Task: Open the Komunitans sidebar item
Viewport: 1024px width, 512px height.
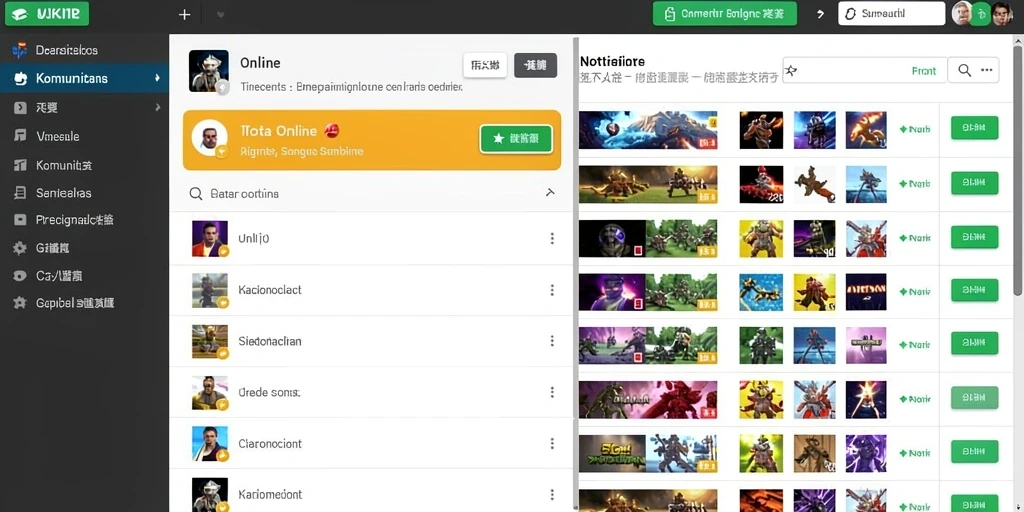Action: point(84,78)
